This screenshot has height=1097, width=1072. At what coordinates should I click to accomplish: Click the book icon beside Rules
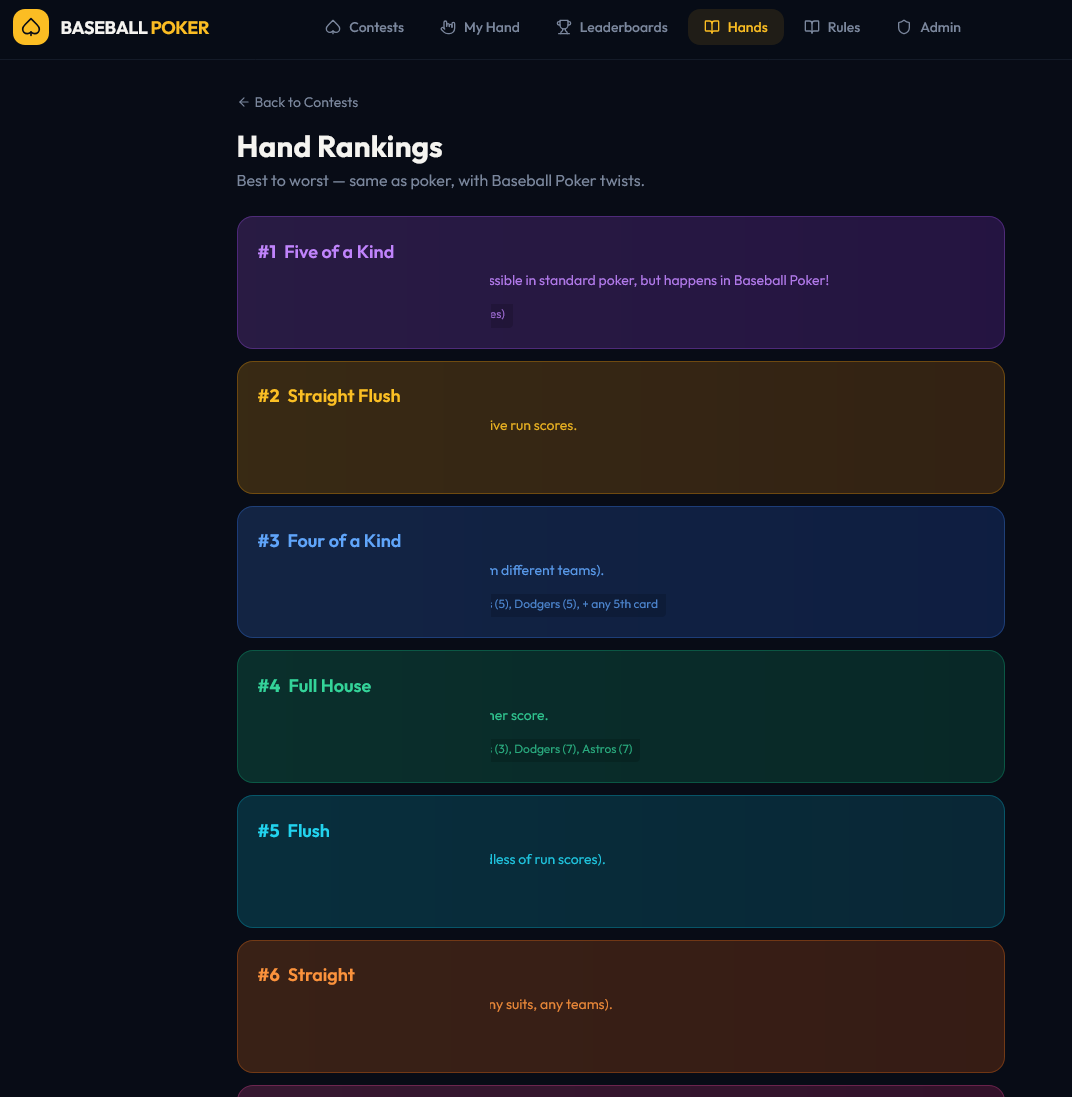812,27
